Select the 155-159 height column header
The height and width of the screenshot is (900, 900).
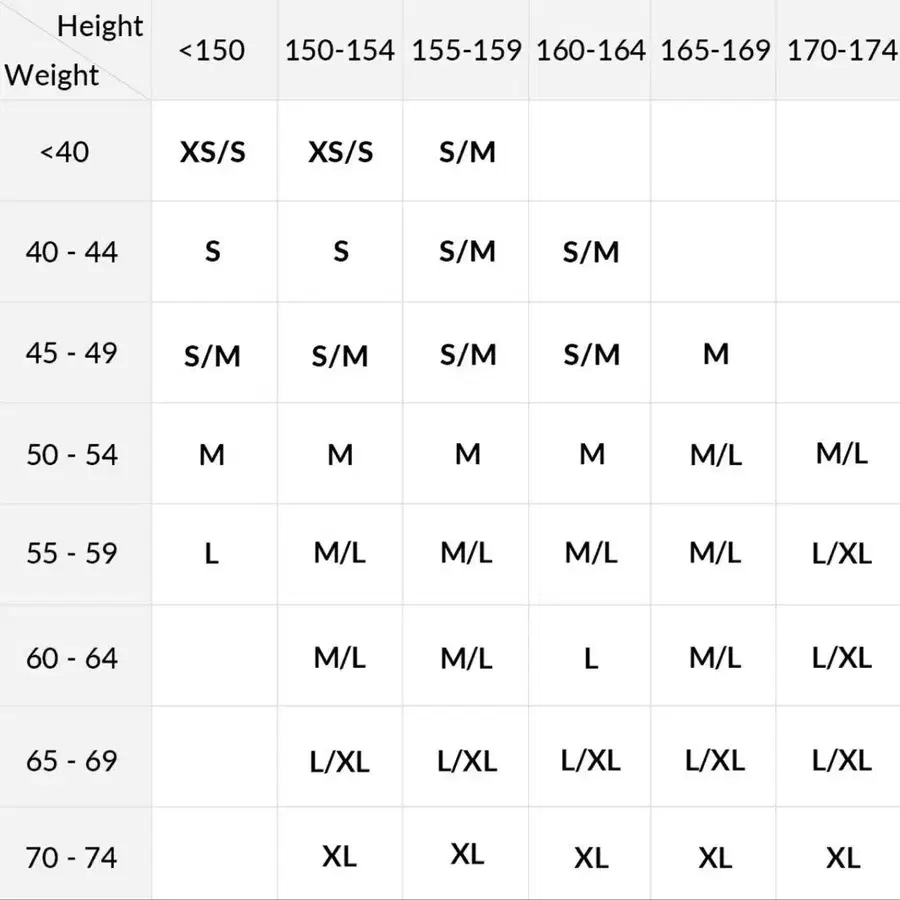(x=467, y=51)
